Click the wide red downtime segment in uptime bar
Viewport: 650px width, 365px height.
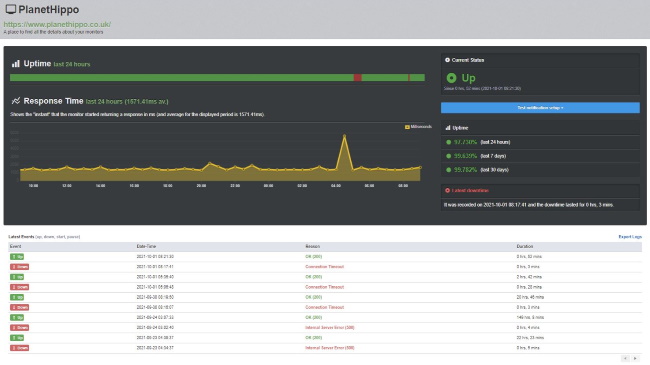(x=357, y=78)
